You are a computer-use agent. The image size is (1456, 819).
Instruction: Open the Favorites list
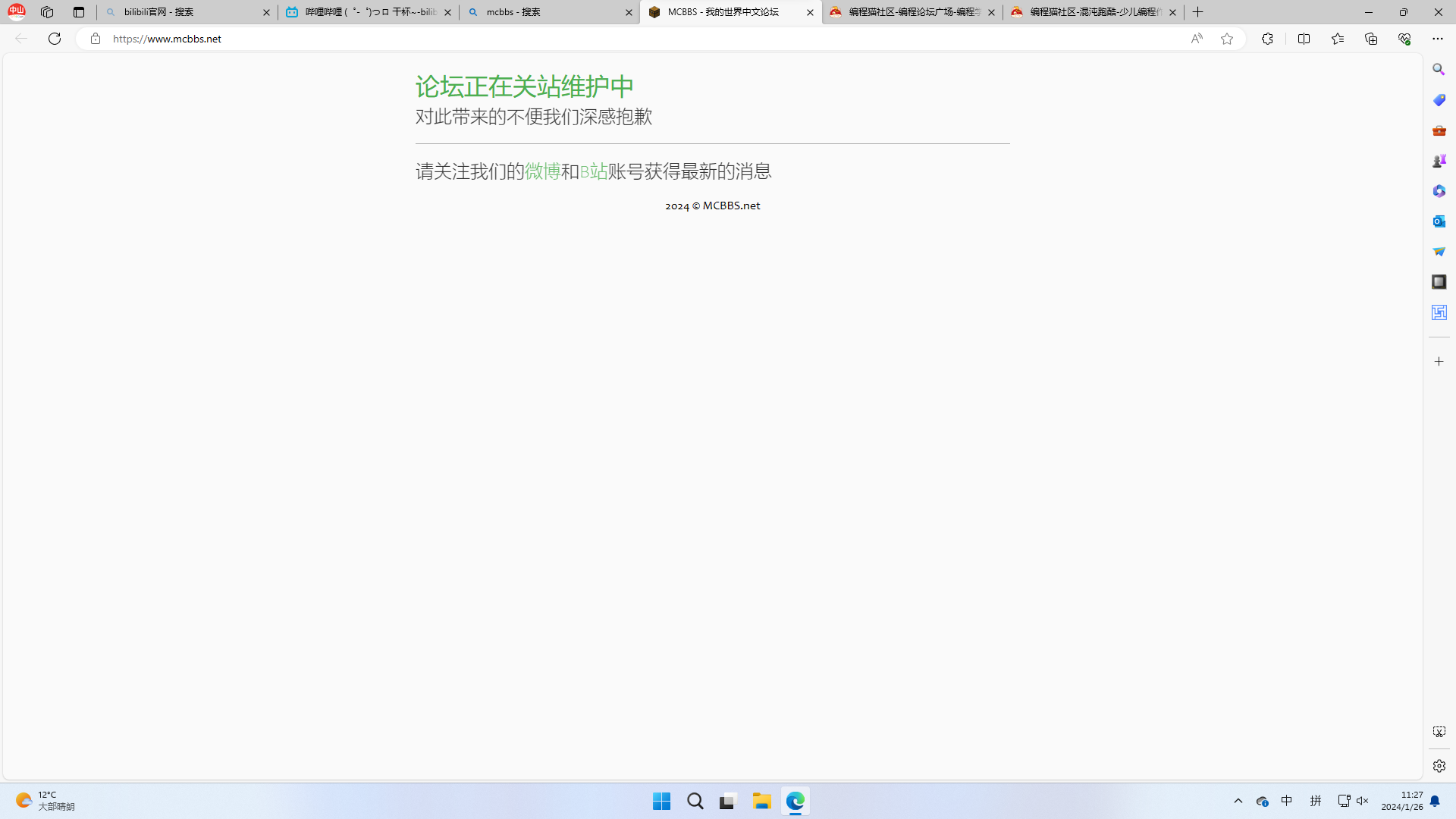[x=1338, y=39]
